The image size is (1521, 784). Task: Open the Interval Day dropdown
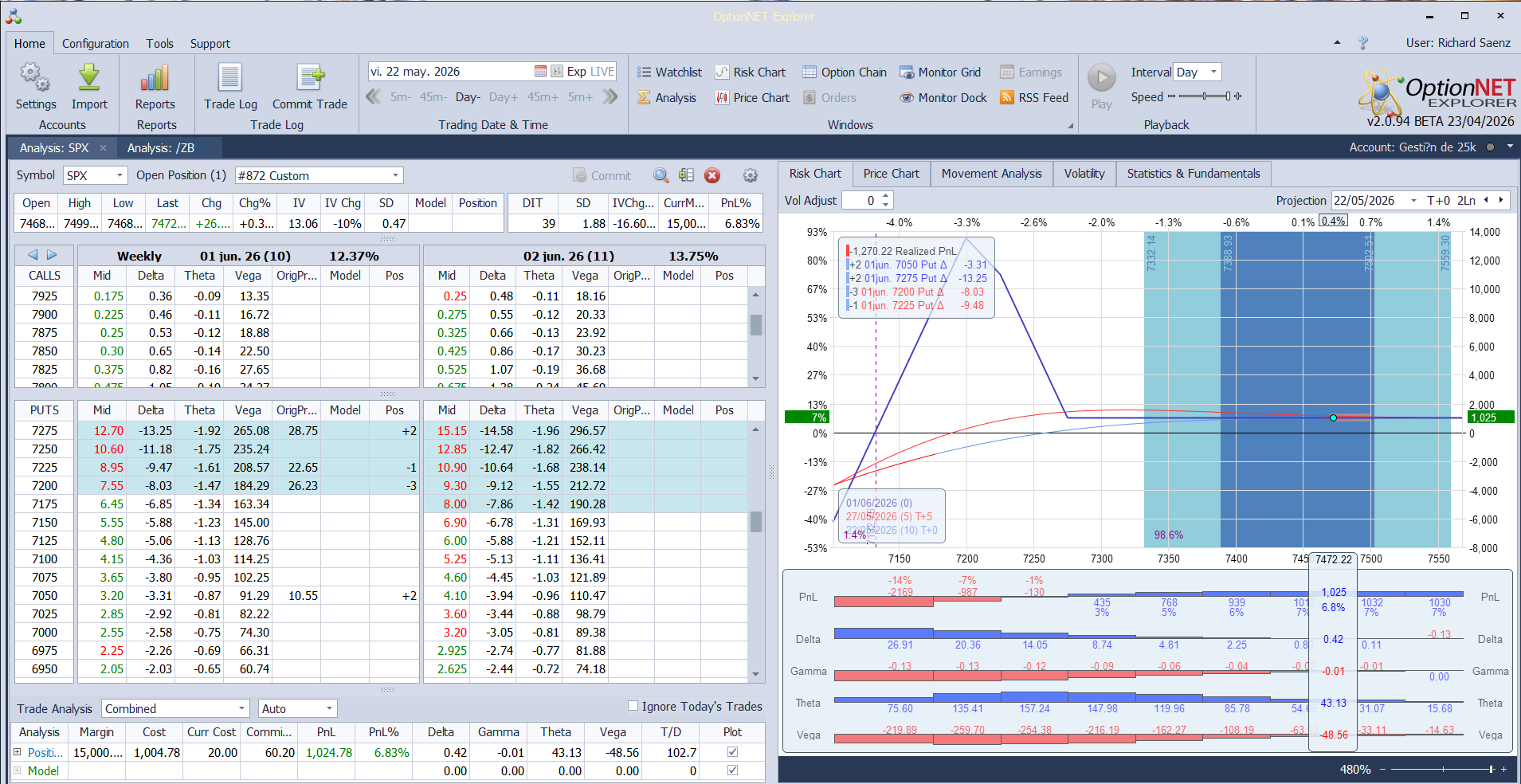click(1213, 72)
